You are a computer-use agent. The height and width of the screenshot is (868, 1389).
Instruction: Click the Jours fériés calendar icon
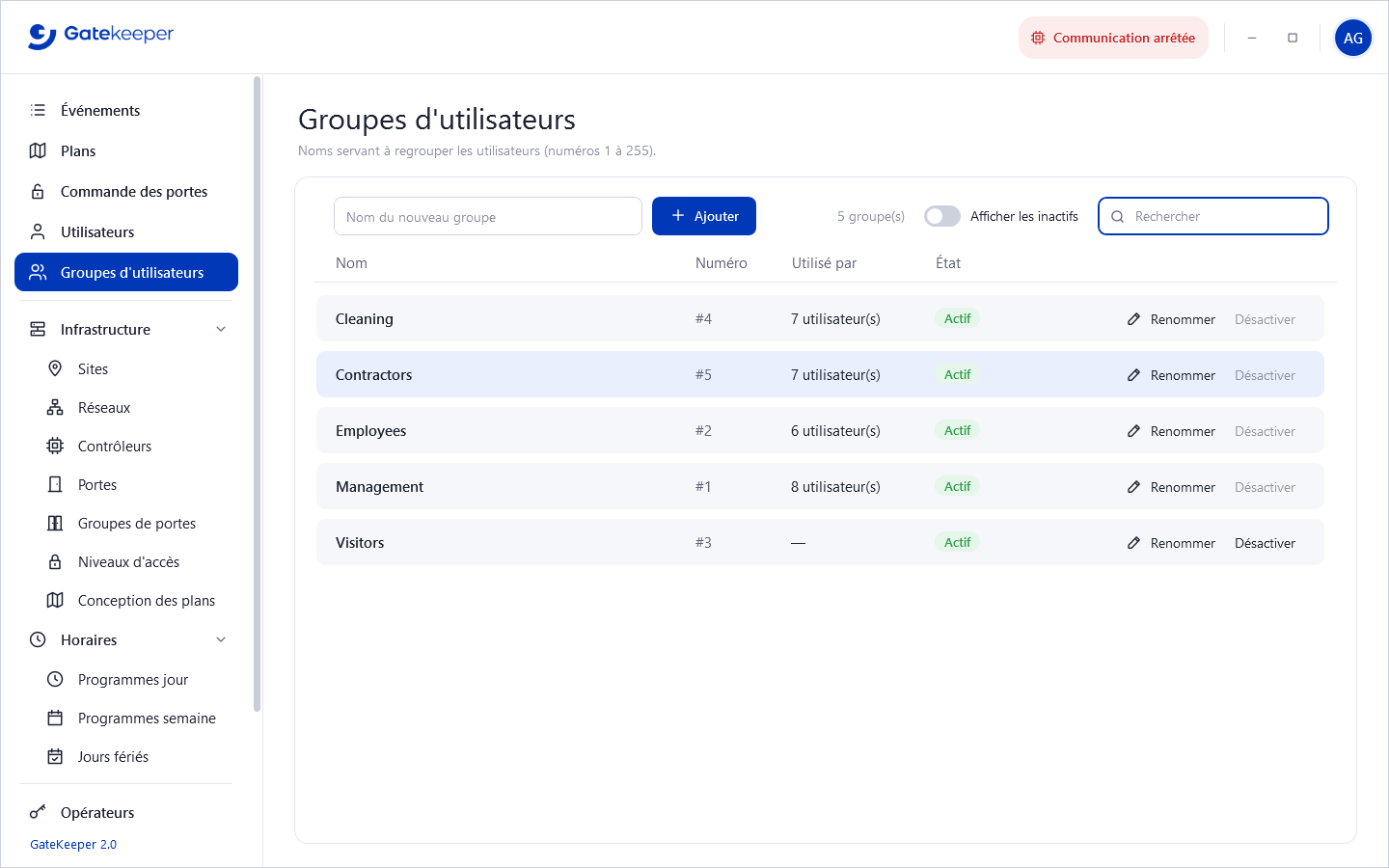[55, 756]
